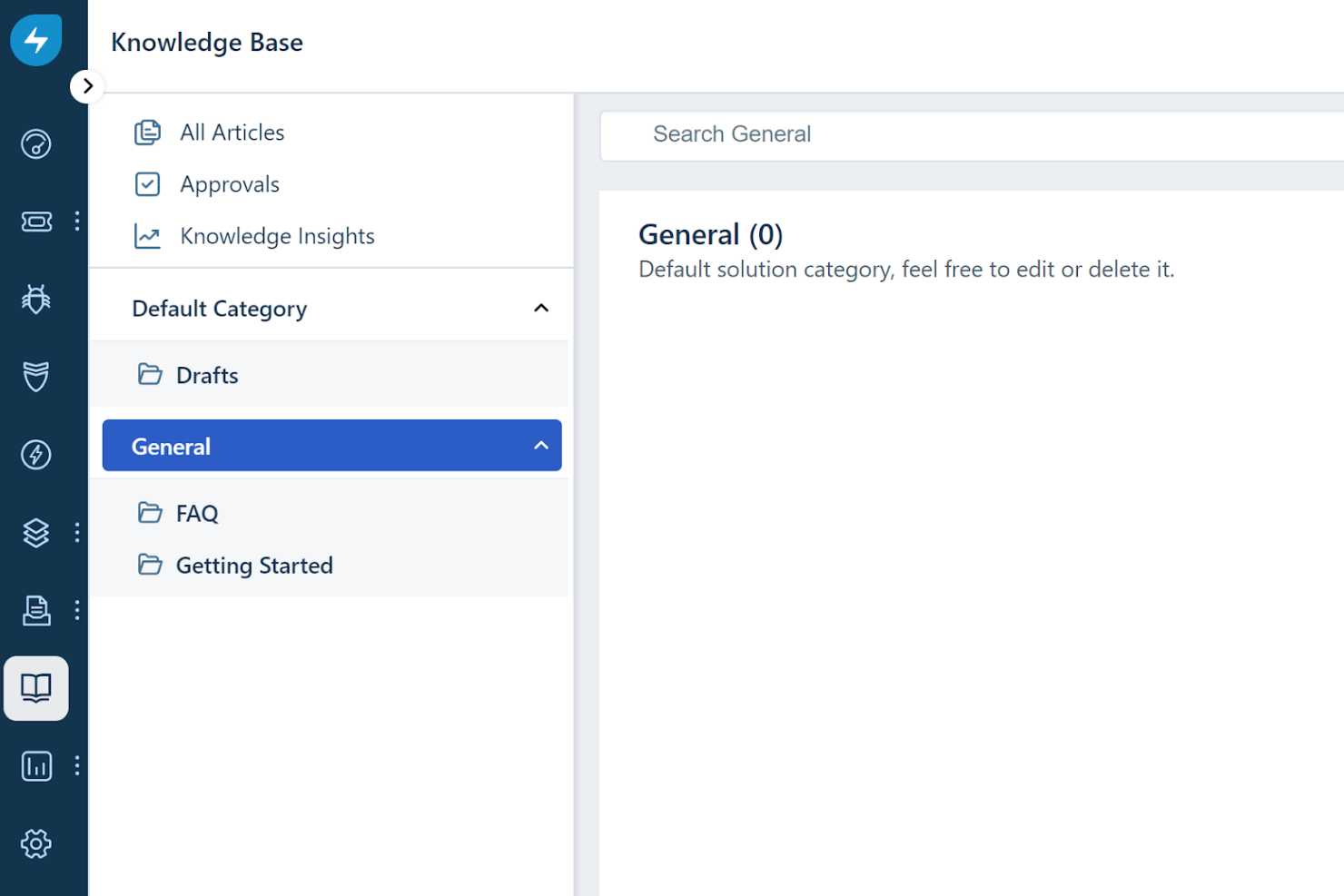Collapse the General category chevron

click(541, 446)
